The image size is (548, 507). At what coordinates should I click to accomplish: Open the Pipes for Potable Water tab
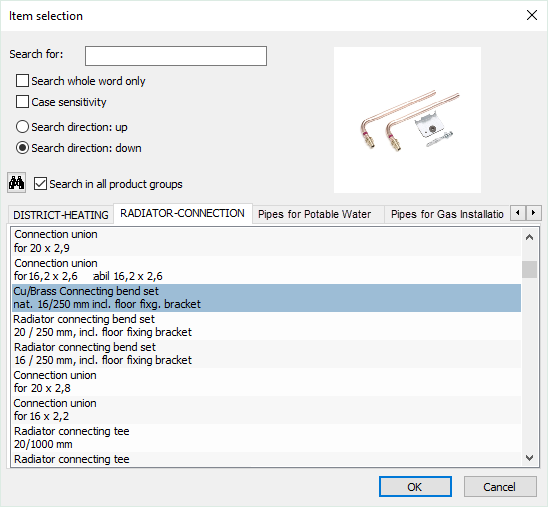(x=315, y=214)
